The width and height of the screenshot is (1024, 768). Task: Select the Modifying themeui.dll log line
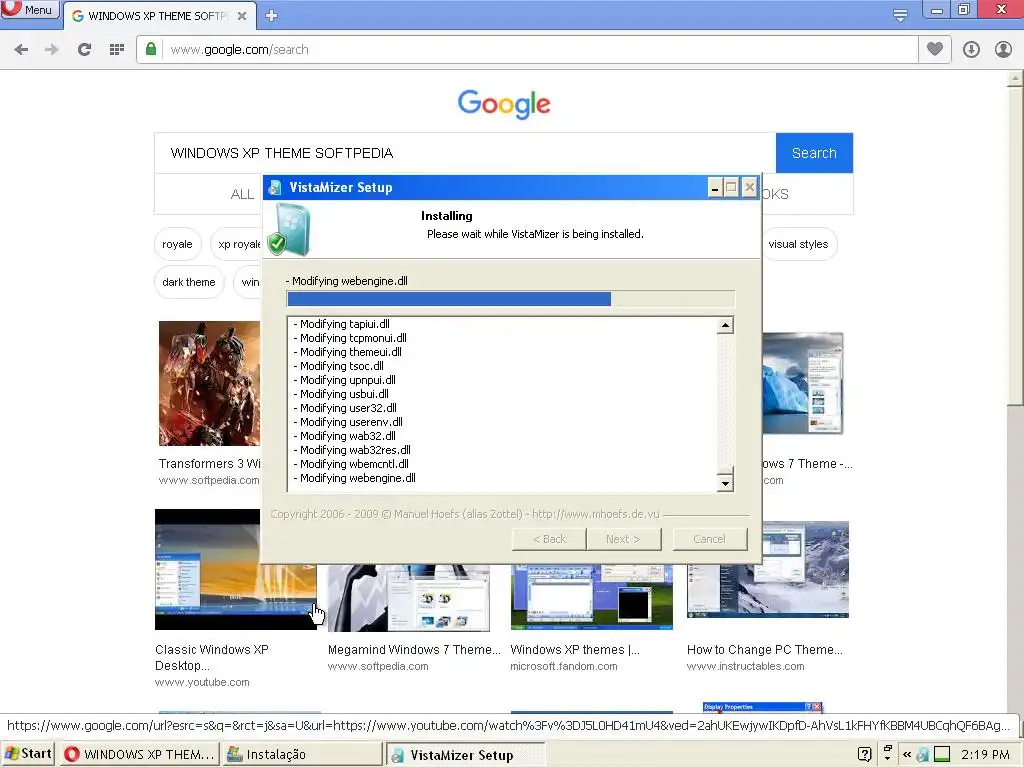[x=347, y=352]
